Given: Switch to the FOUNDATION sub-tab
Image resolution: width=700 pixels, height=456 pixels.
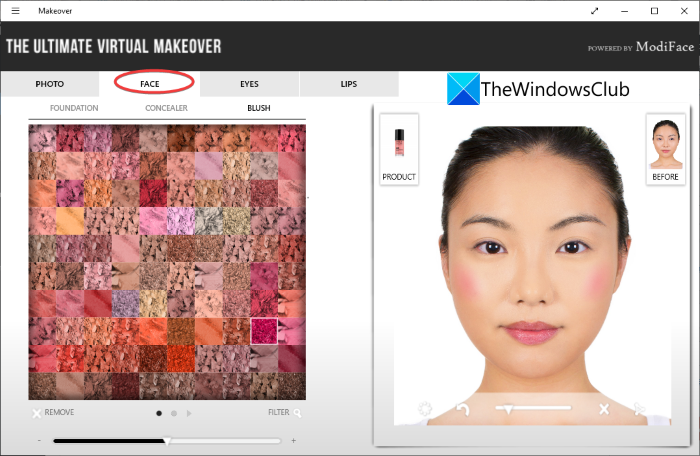Looking at the screenshot, I should (74, 108).
